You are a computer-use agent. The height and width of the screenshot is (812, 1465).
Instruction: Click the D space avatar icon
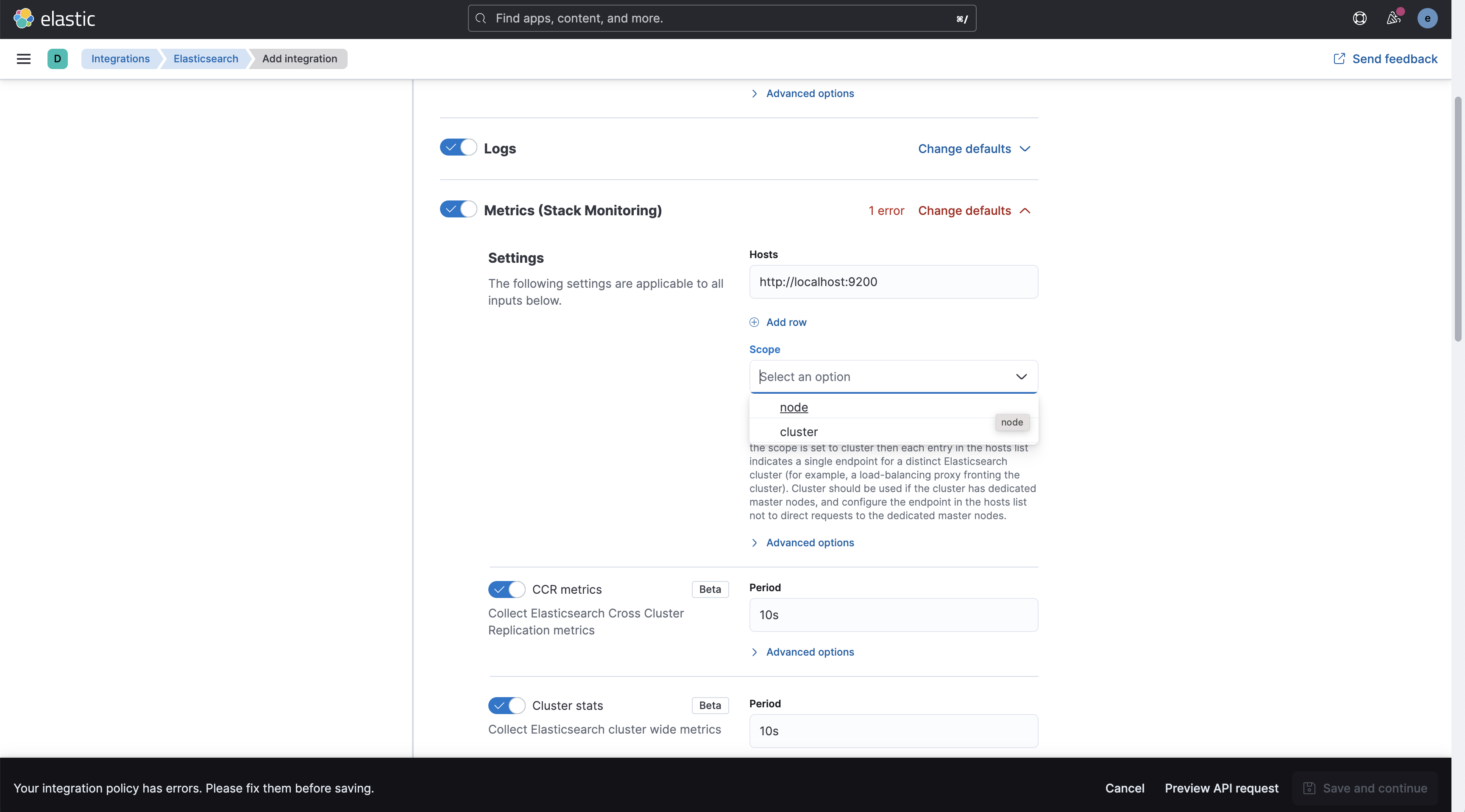pyautogui.click(x=58, y=58)
